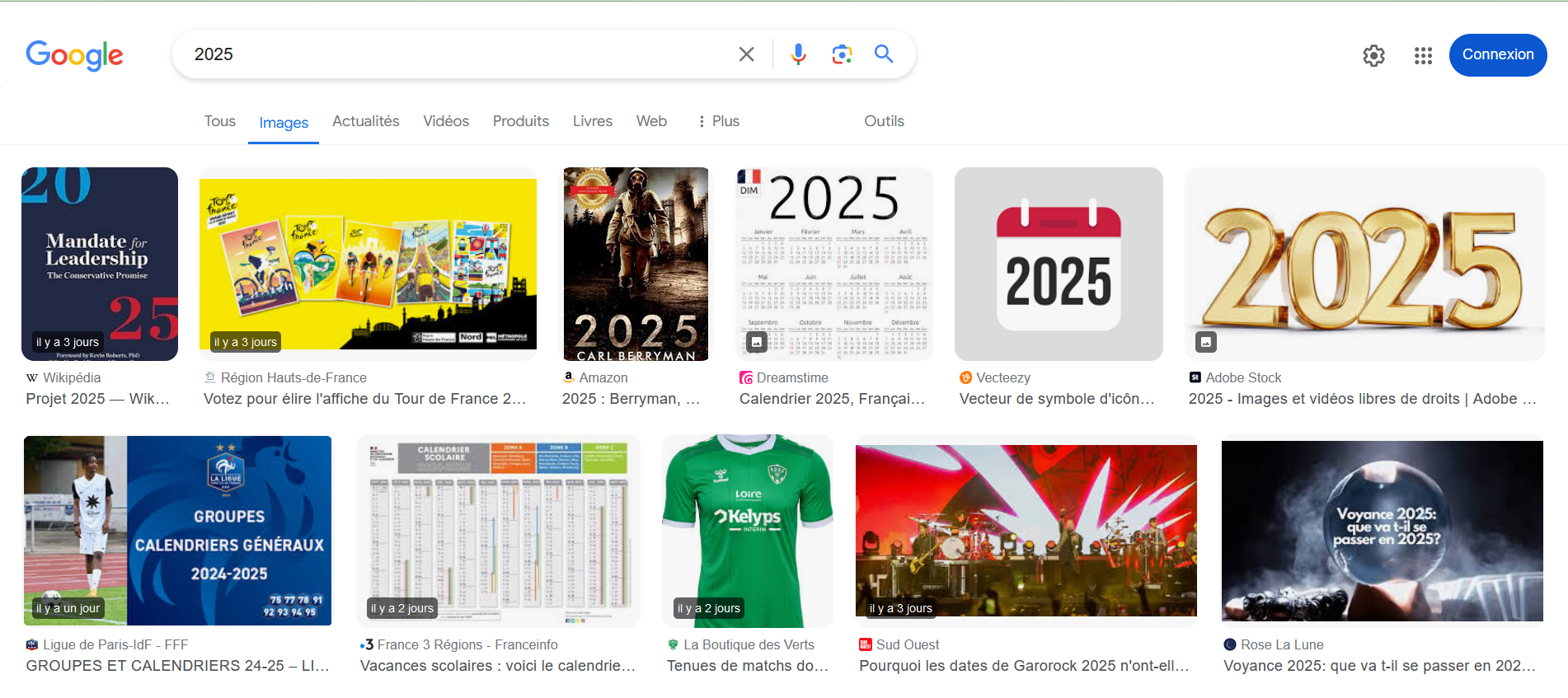Screen dimensions: 1568x698
Task: Click the Vecteezy source name
Action: click(1003, 377)
